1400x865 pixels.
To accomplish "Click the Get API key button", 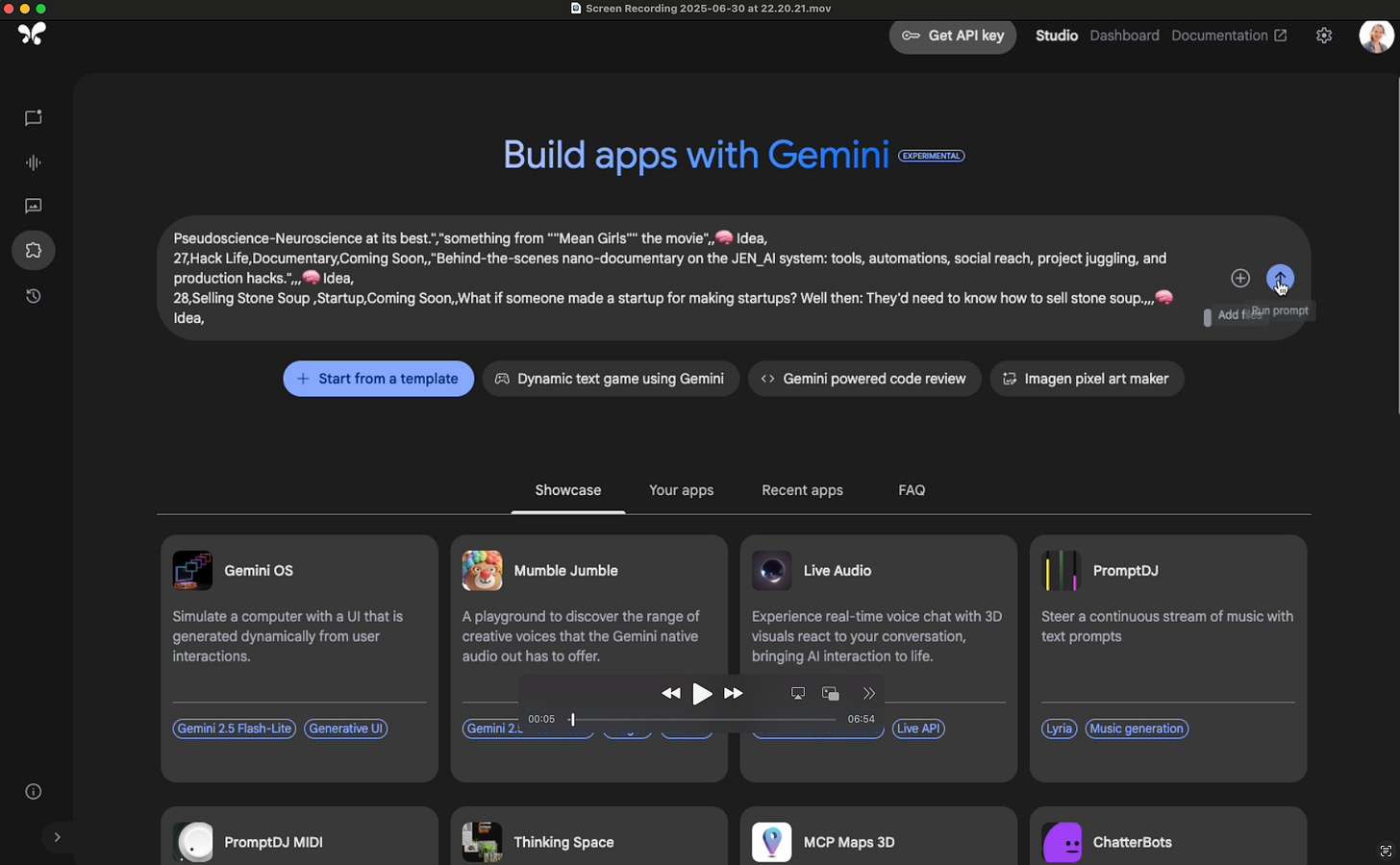I will [953, 36].
